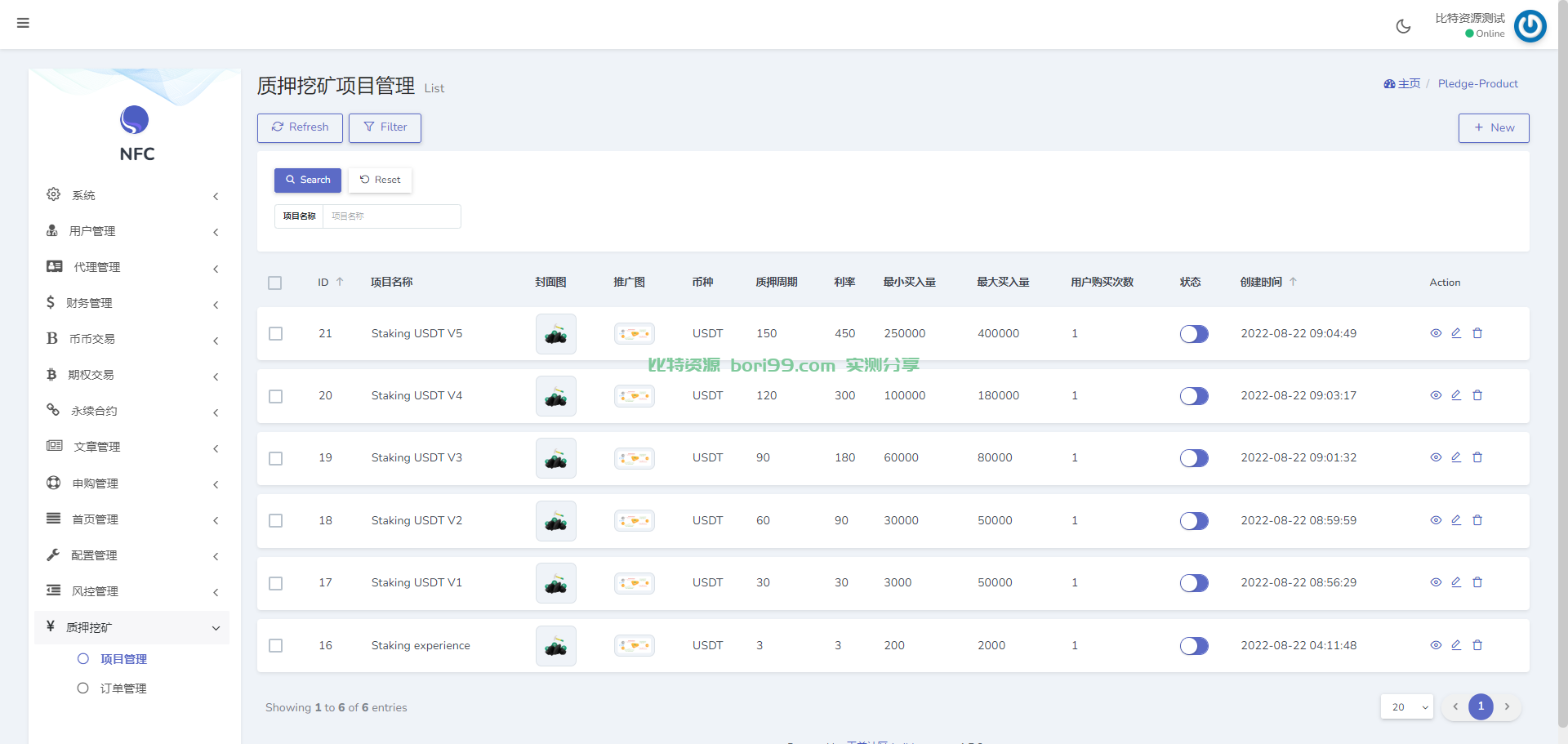
Task: View details of Staking USDT V5
Action: pos(1436,333)
